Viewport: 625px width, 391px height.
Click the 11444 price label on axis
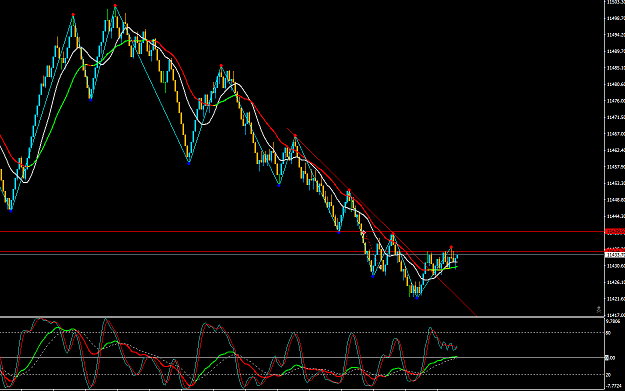point(616,216)
